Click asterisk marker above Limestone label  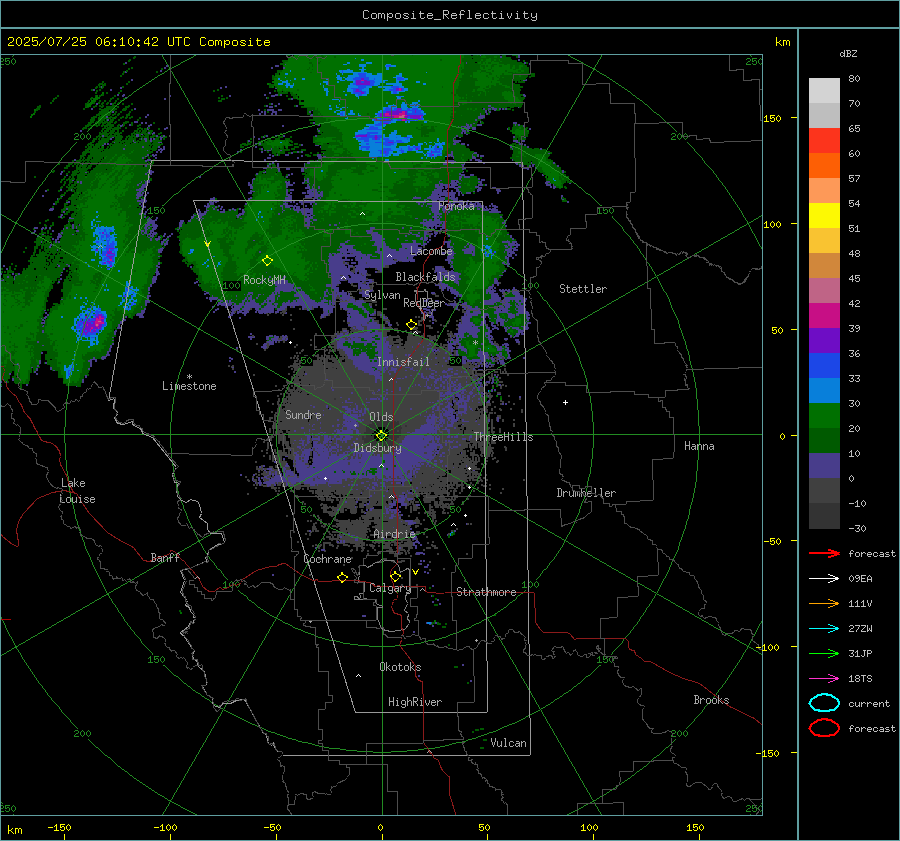tap(189, 377)
